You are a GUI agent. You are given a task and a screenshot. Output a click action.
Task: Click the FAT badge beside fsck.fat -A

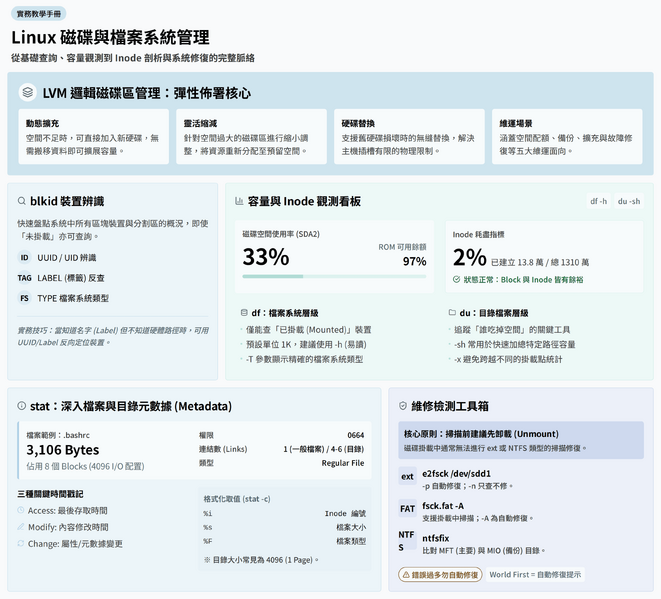[x=407, y=509]
